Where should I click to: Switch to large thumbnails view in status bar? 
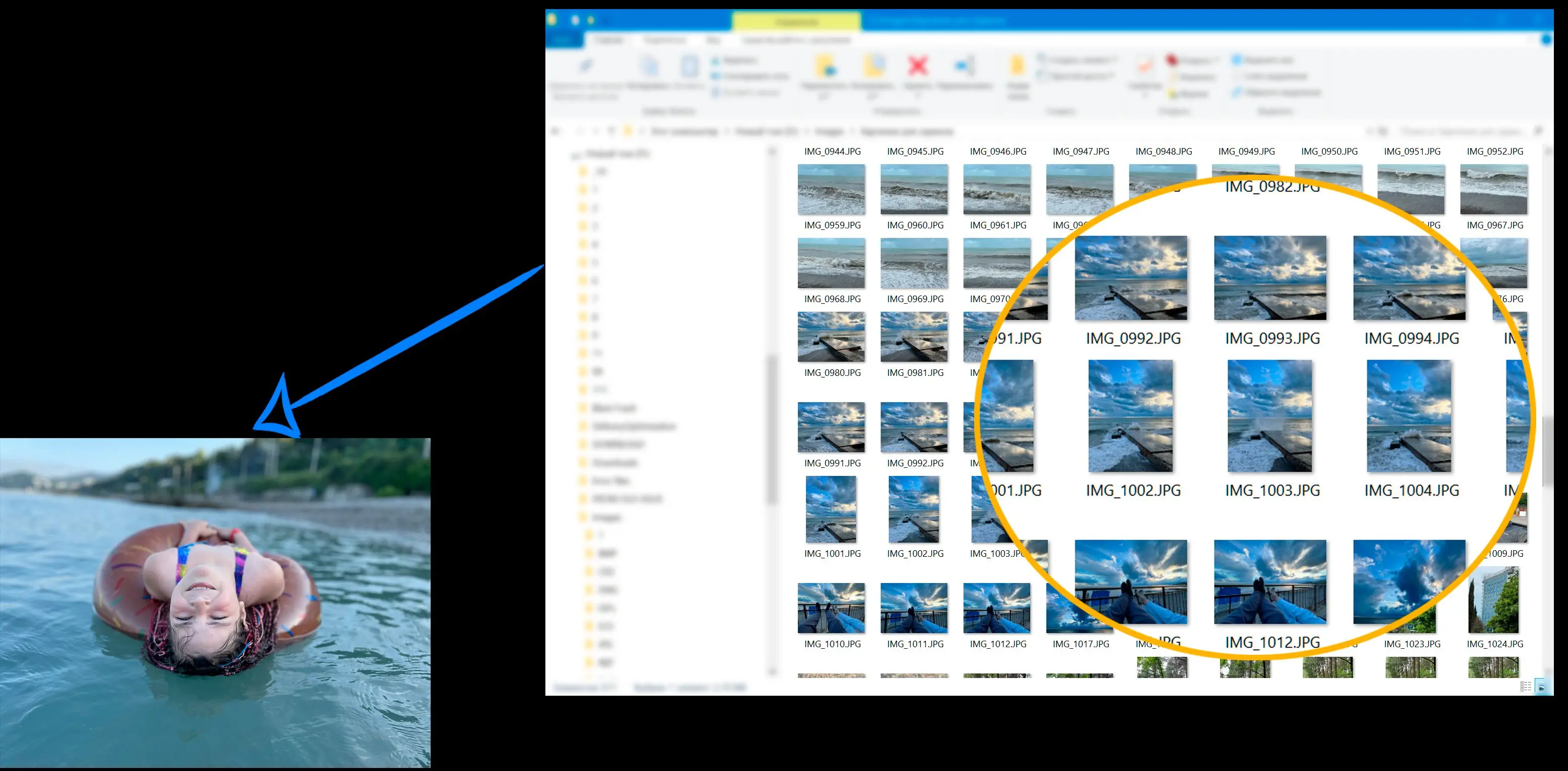pyautogui.click(x=1541, y=687)
